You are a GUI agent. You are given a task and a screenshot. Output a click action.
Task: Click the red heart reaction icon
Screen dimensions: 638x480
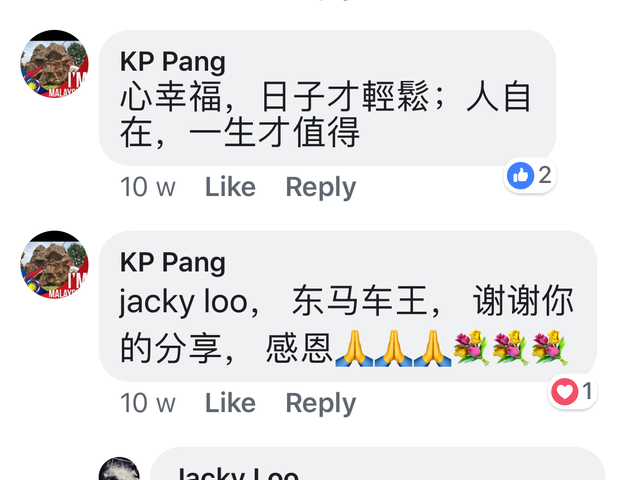(564, 391)
